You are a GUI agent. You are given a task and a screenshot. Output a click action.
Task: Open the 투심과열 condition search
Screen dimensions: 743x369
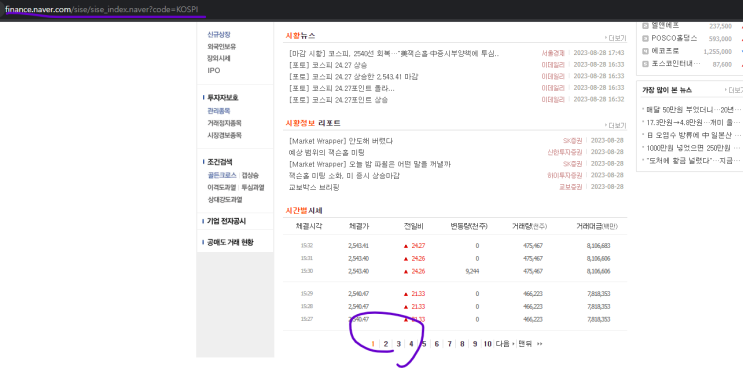click(x=253, y=187)
